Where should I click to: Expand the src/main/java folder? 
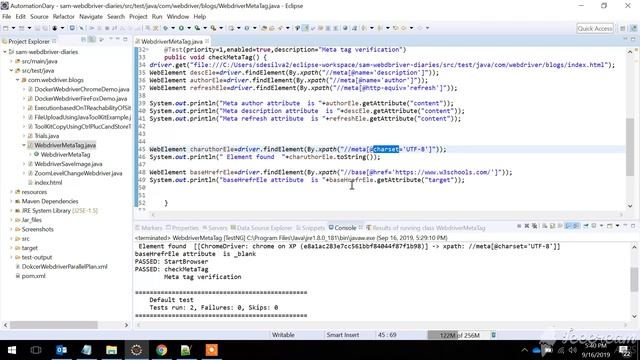11,61
